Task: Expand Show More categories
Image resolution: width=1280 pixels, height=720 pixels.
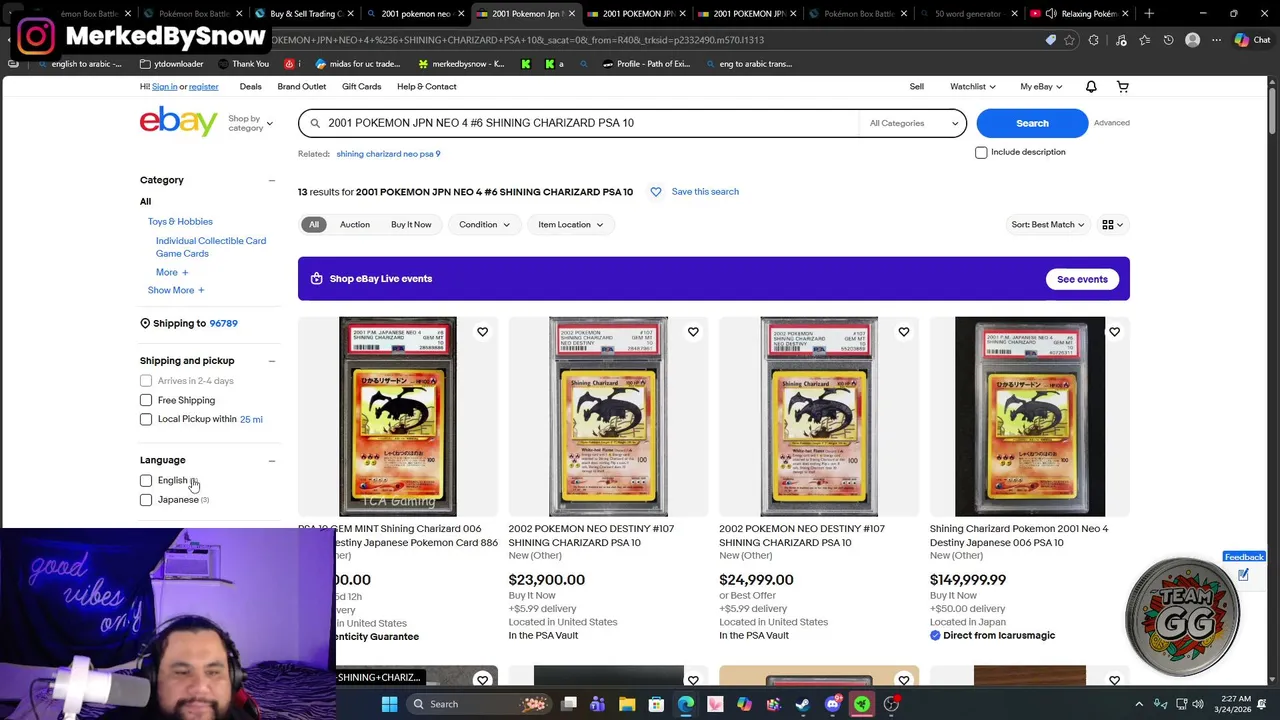Action: click(176, 291)
